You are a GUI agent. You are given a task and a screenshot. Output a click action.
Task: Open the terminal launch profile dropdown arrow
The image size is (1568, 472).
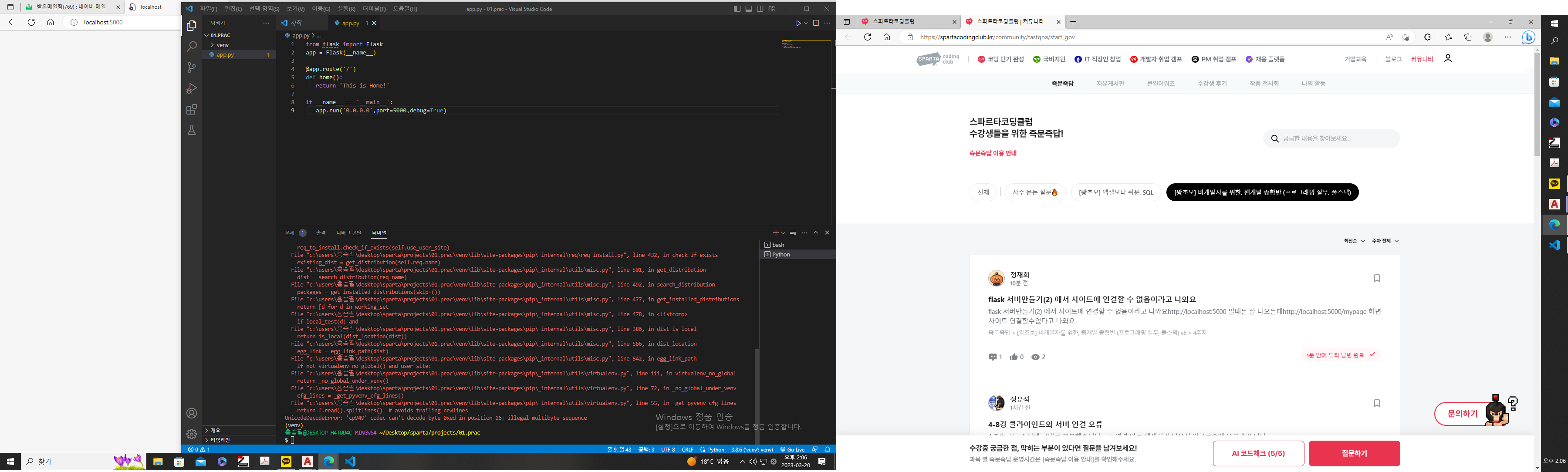pos(784,233)
